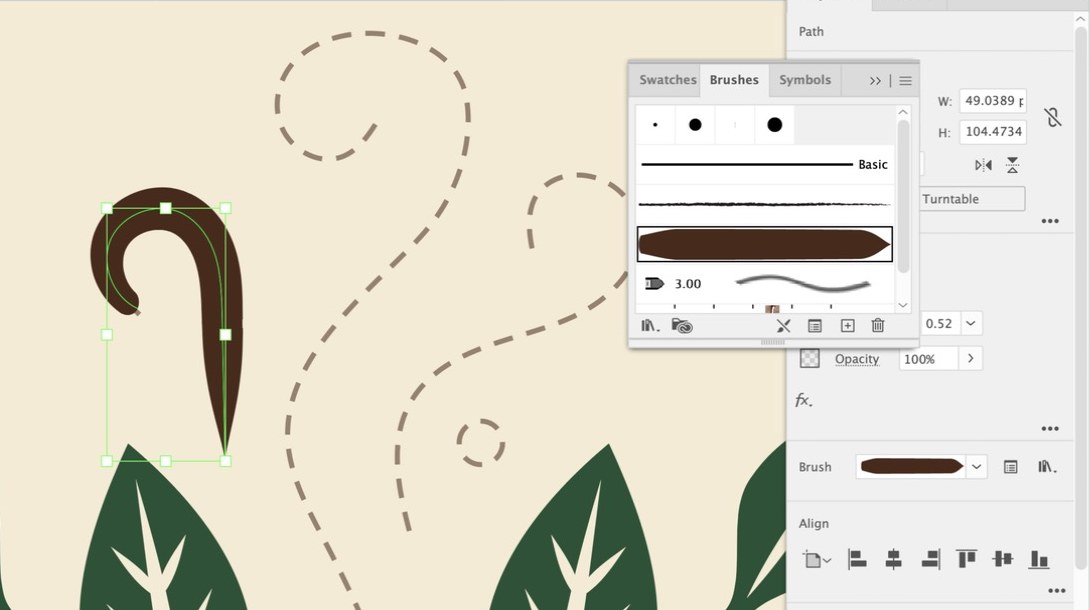Click the checkerboard Opacity icon
Viewport: 1090px width, 610px height.
click(810, 358)
